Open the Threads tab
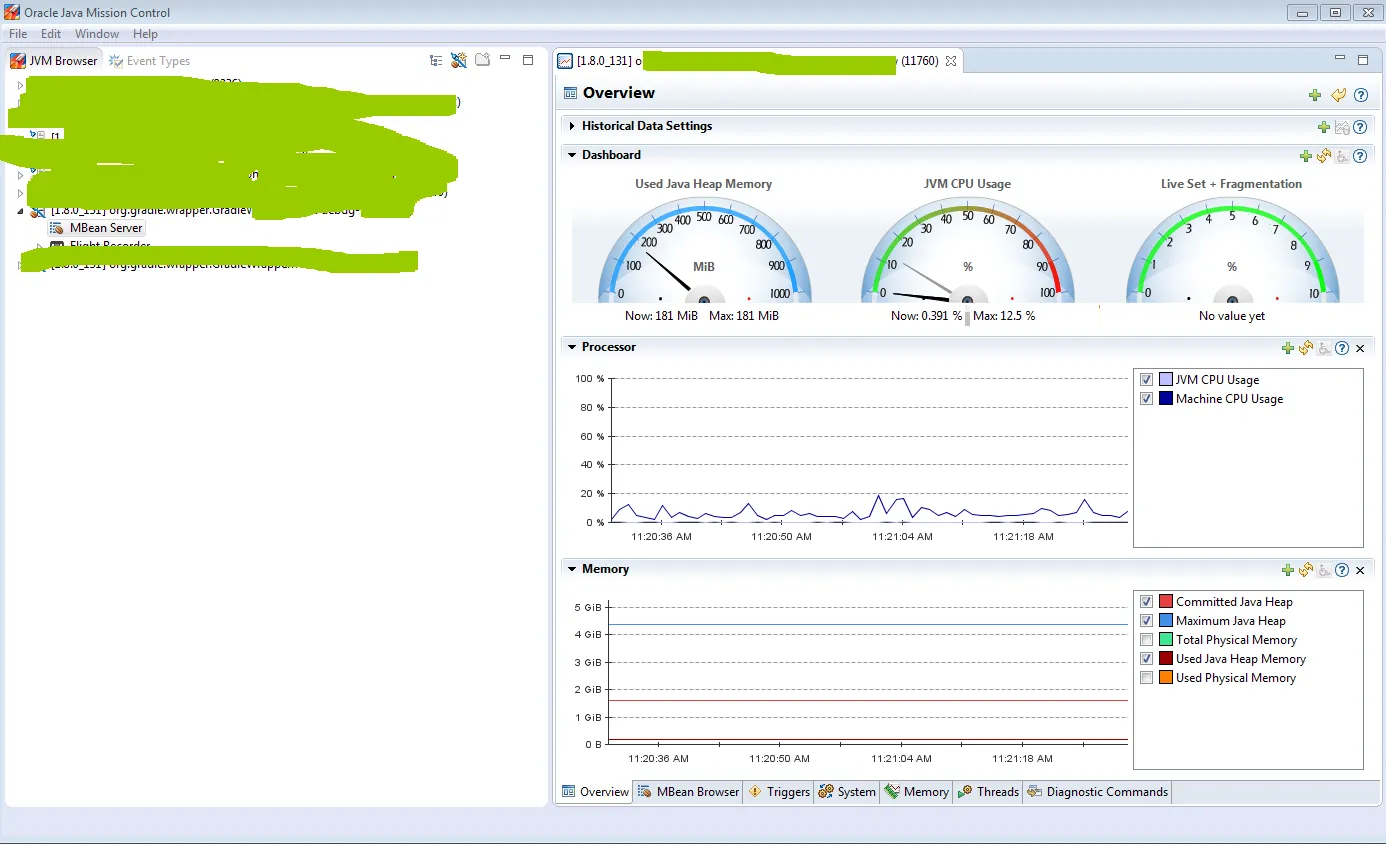1386x844 pixels. pyautogui.click(x=988, y=792)
